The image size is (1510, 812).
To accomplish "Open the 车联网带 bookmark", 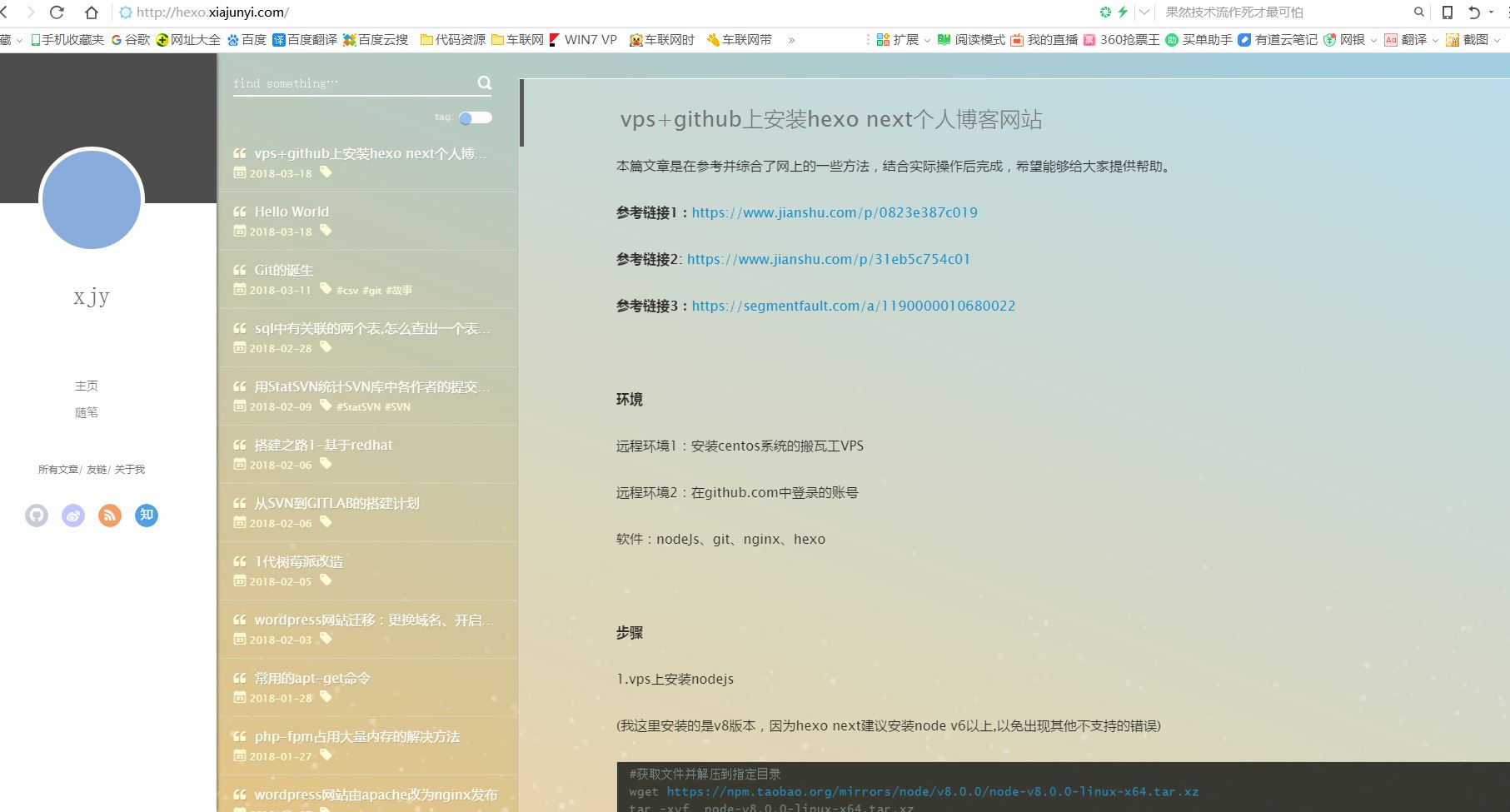I will [x=740, y=39].
